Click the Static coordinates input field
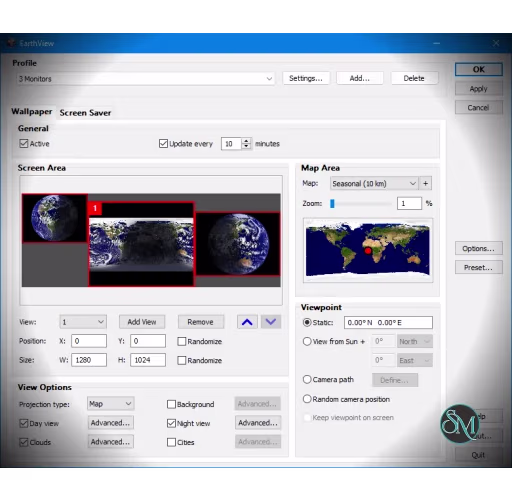The image size is (512, 500). point(388,322)
